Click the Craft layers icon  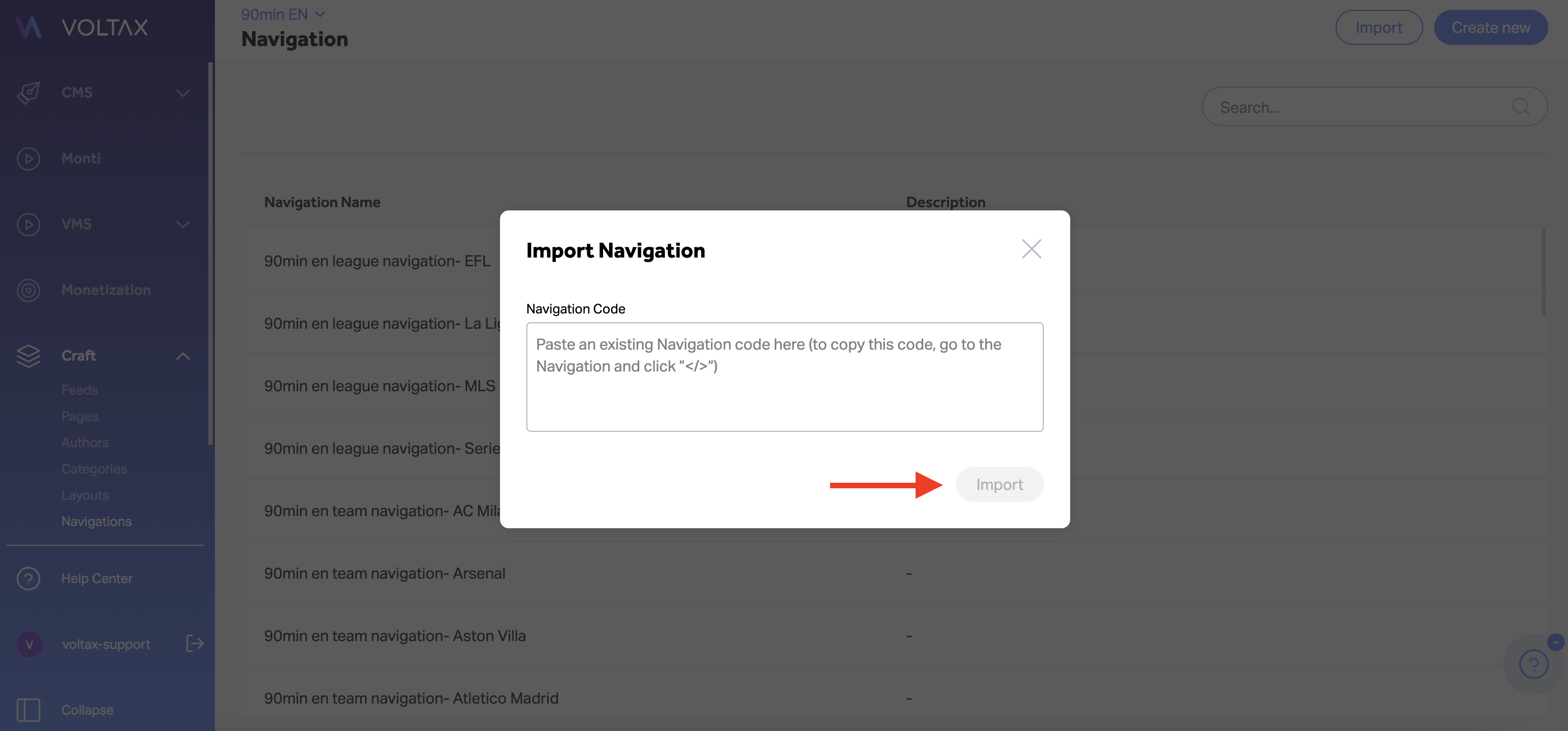click(28, 356)
